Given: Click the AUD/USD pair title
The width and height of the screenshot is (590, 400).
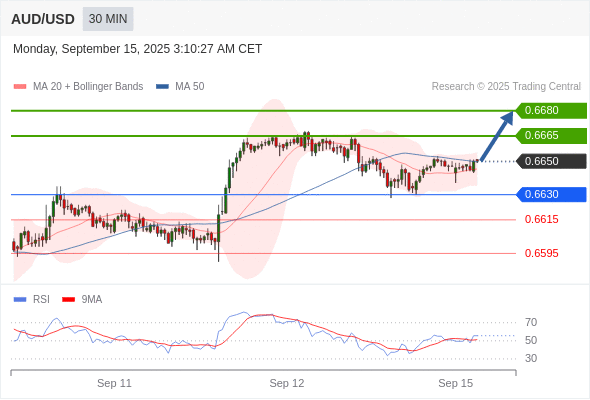Looking at the screenshot, I should 43,19.
